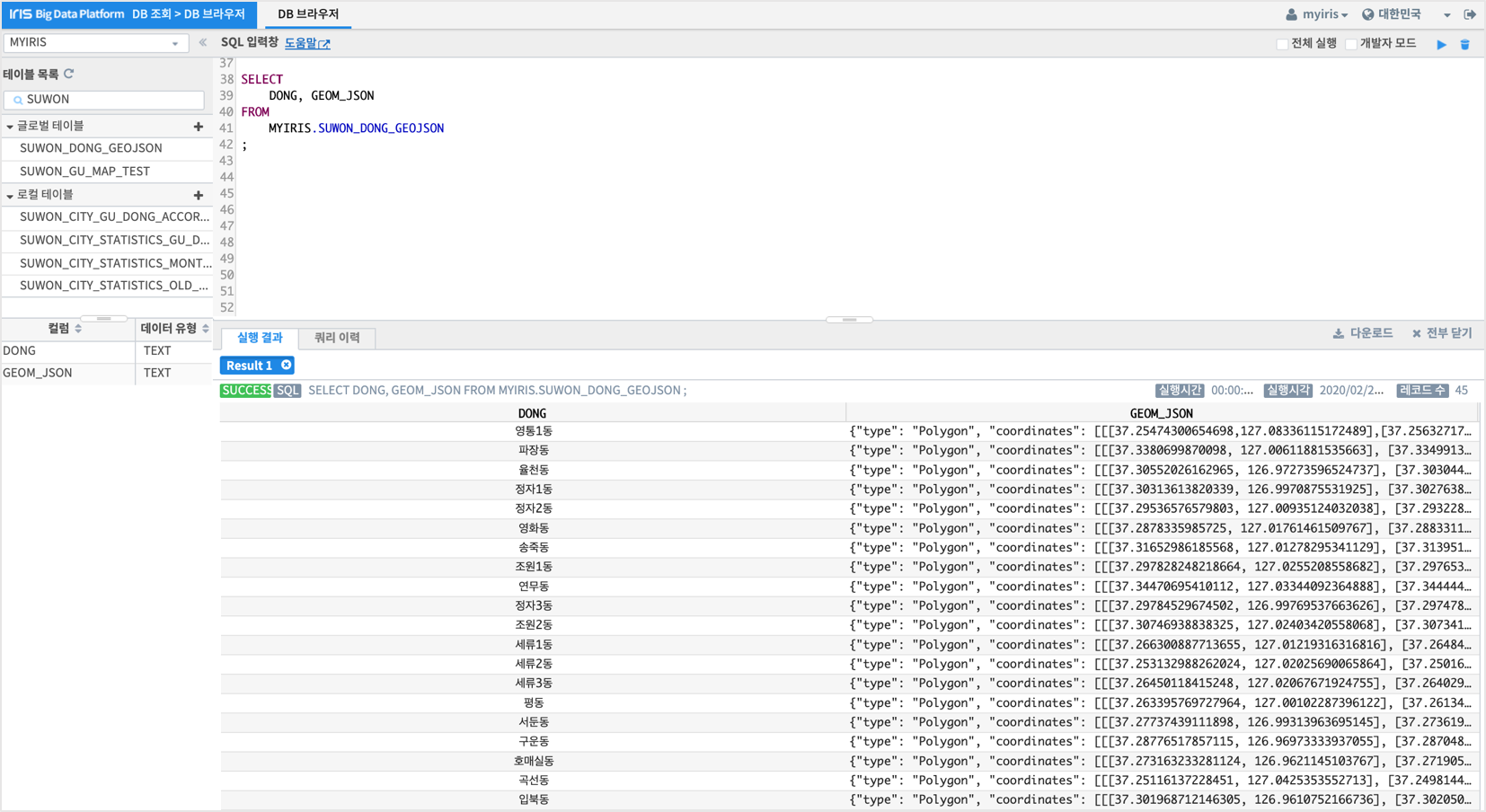Select the 입북동 result row
Image resolution: width=1486 pixels, height=812 pixels.
tap(849, 799)
